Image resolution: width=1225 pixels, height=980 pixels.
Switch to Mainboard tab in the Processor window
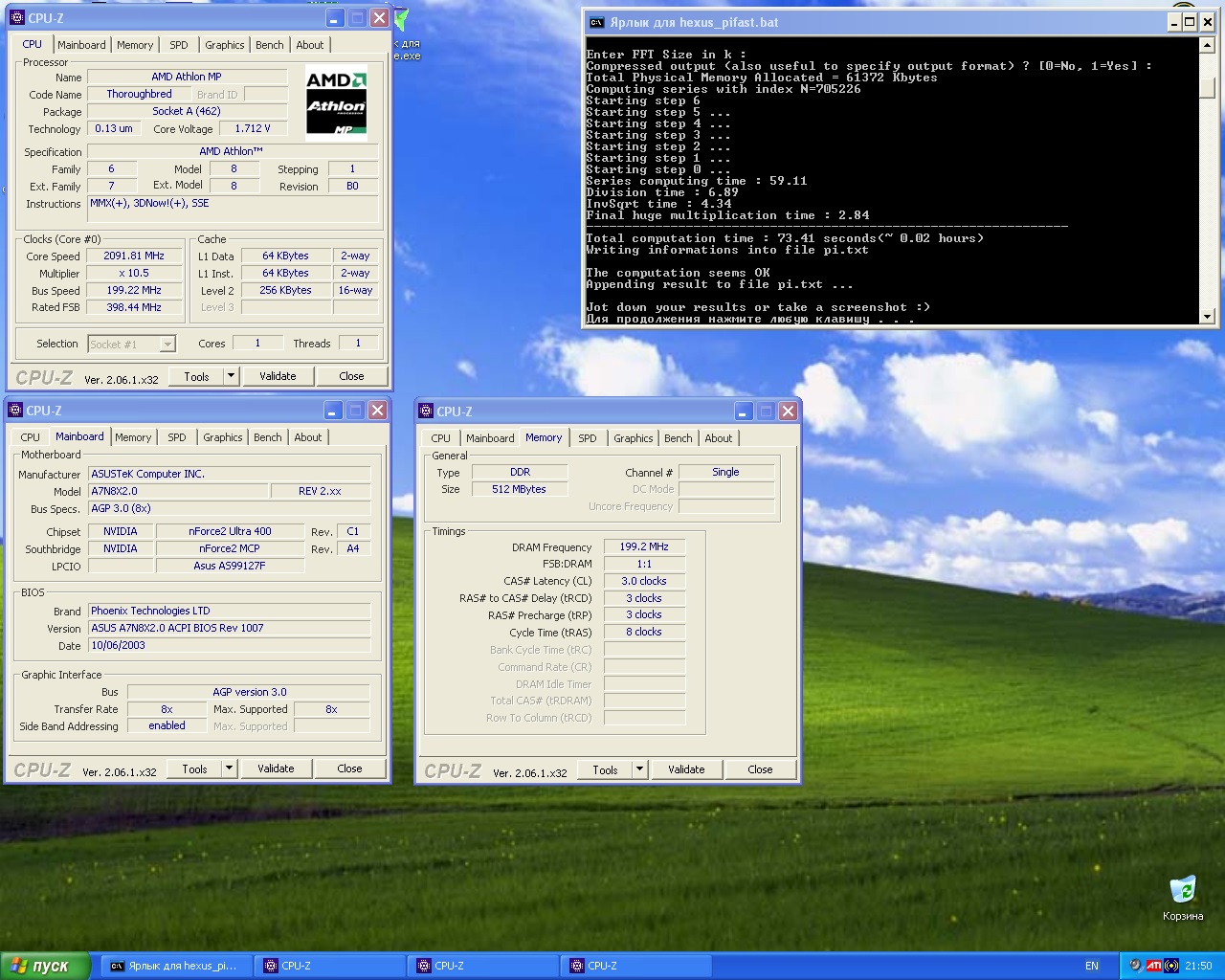coord(81,45)
